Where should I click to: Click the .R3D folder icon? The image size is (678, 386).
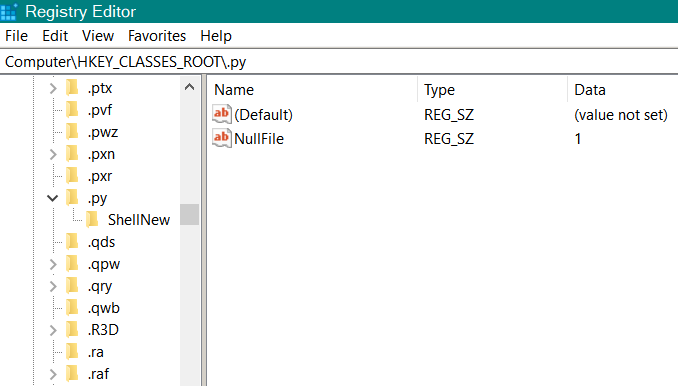point(72,330)
